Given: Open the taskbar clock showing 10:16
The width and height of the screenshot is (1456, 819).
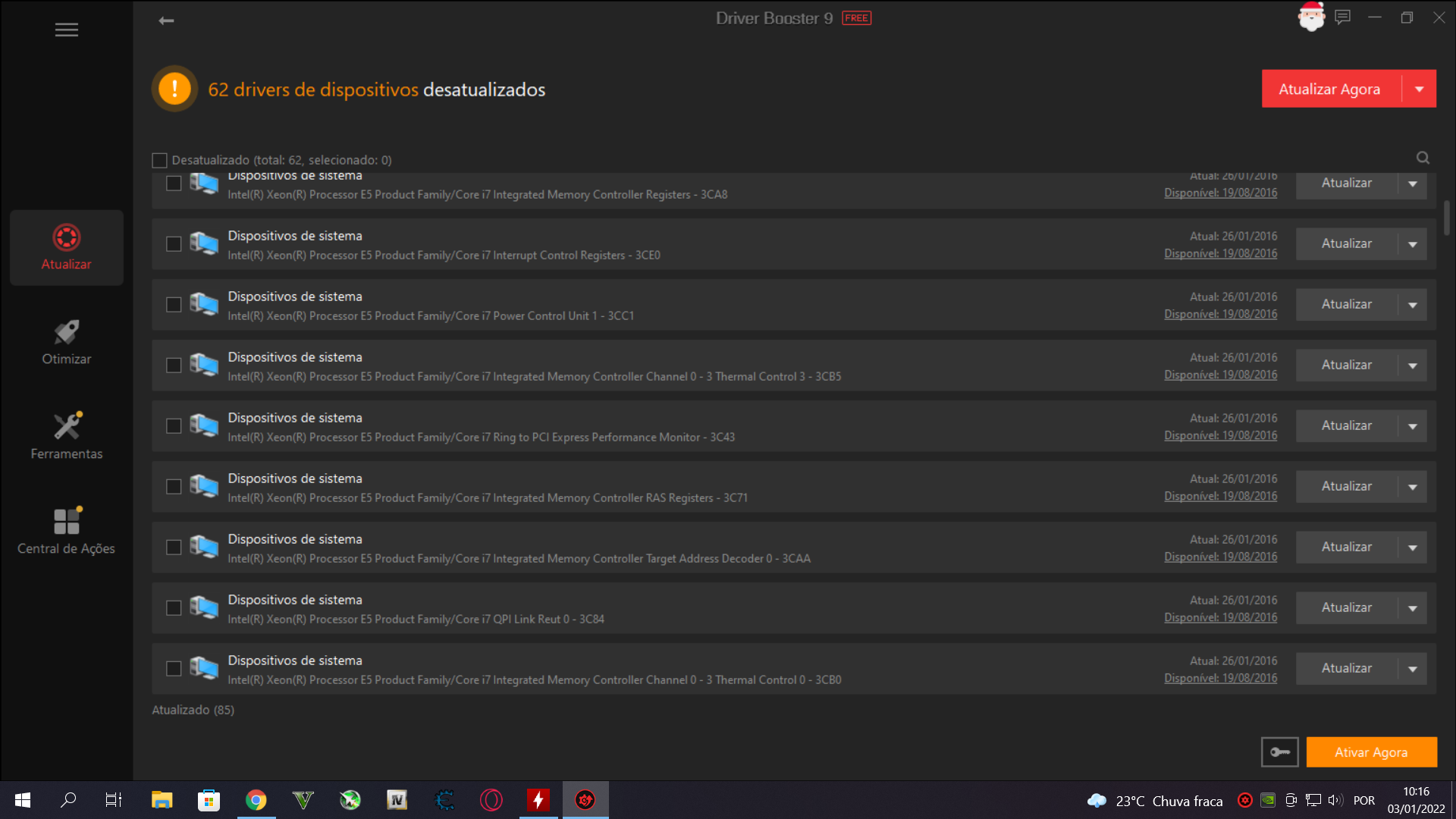Looking at the screenshot, I should [x=1416, y=800].
